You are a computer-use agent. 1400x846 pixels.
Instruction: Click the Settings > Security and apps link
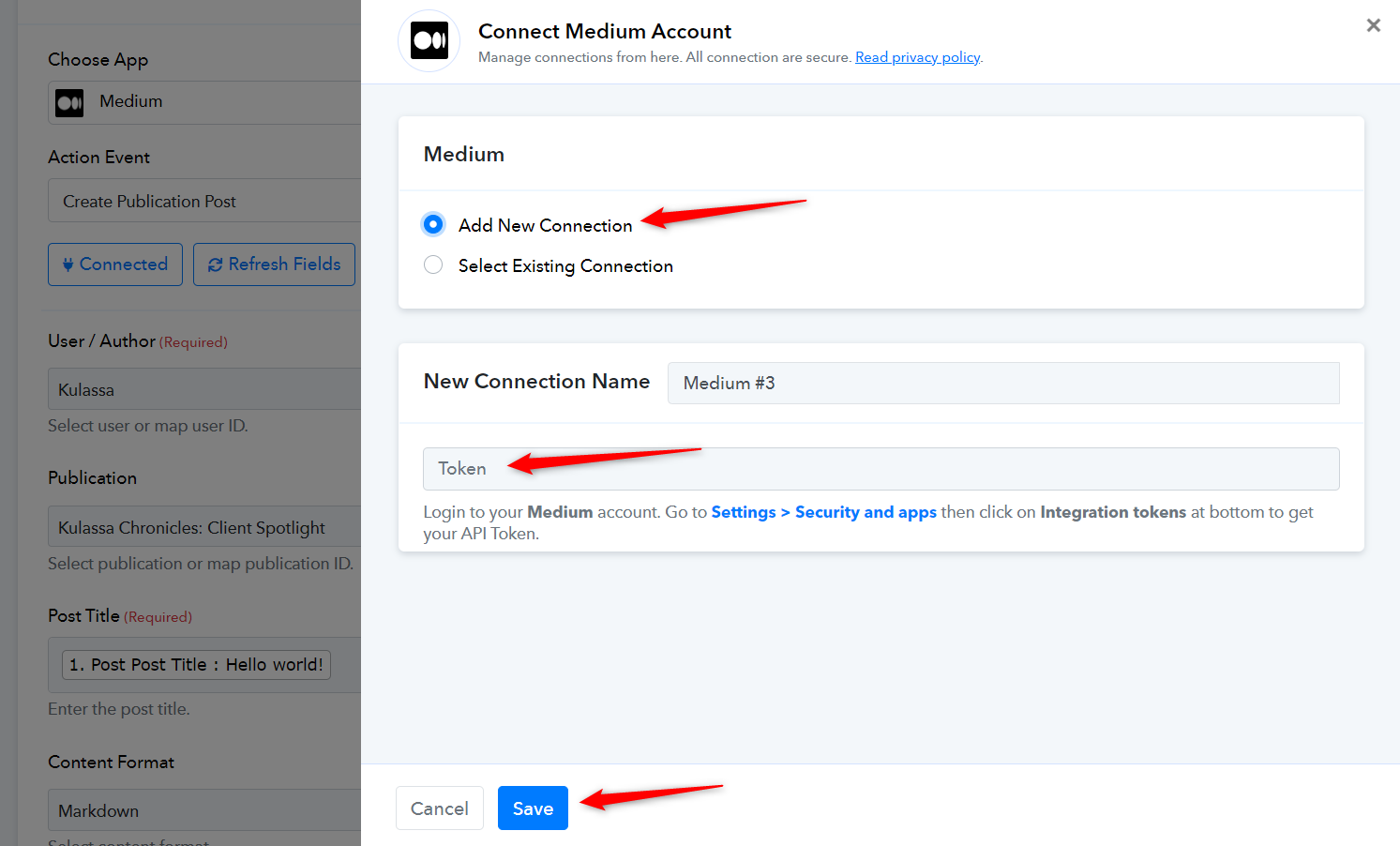(x=824, y=512)
